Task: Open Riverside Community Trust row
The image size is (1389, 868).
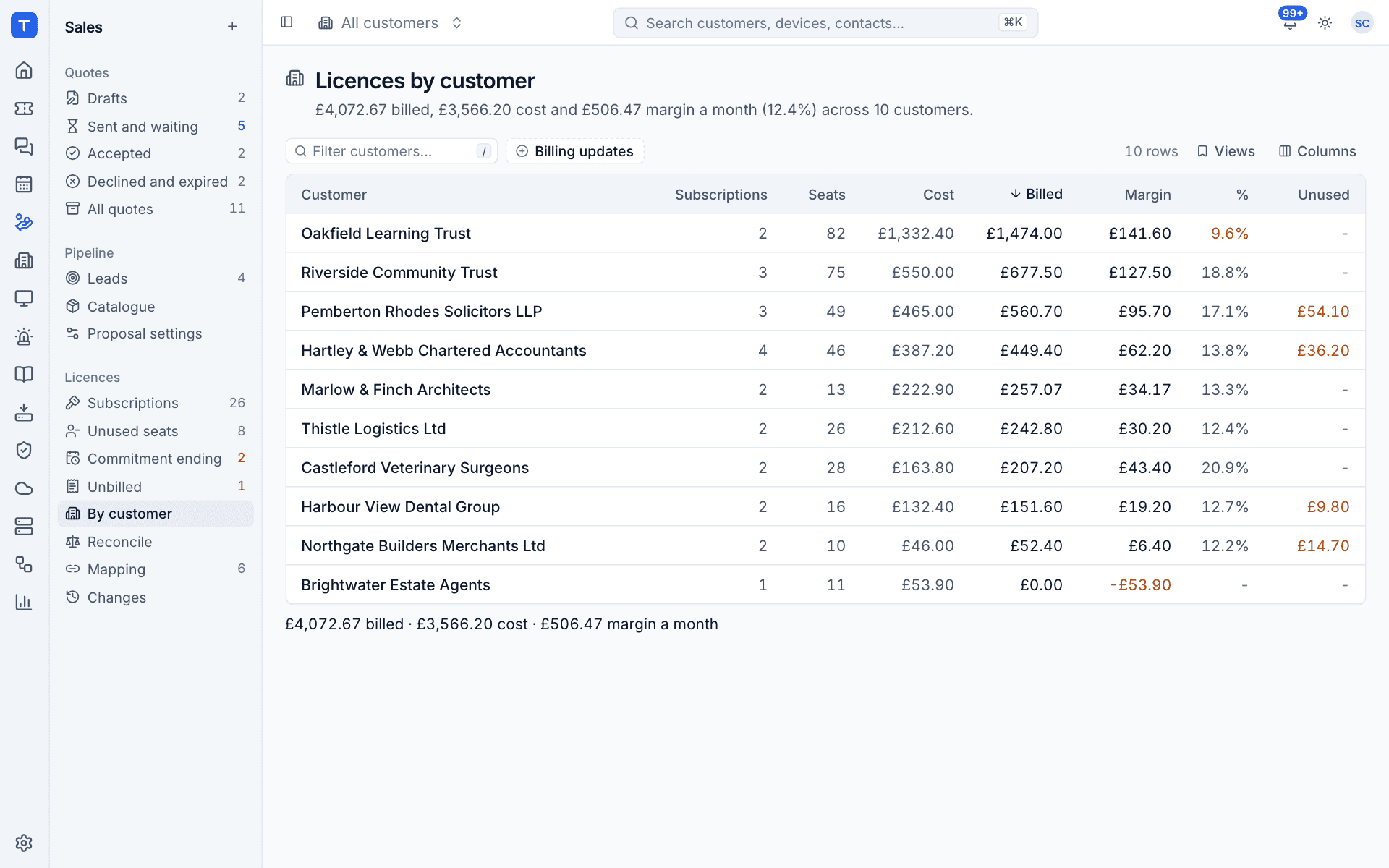Action: pos(825,272)
